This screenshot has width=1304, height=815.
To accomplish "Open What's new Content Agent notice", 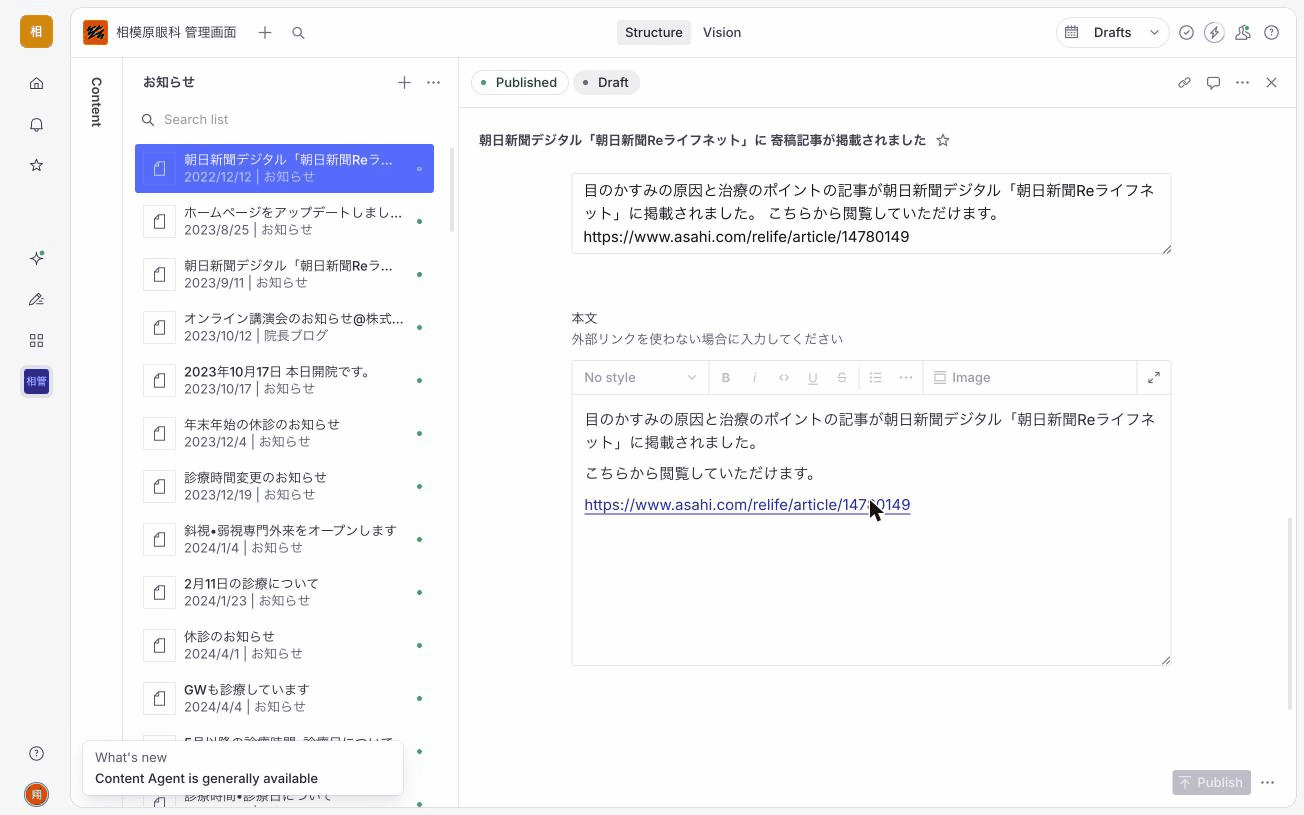I will [x=243, y=768].
